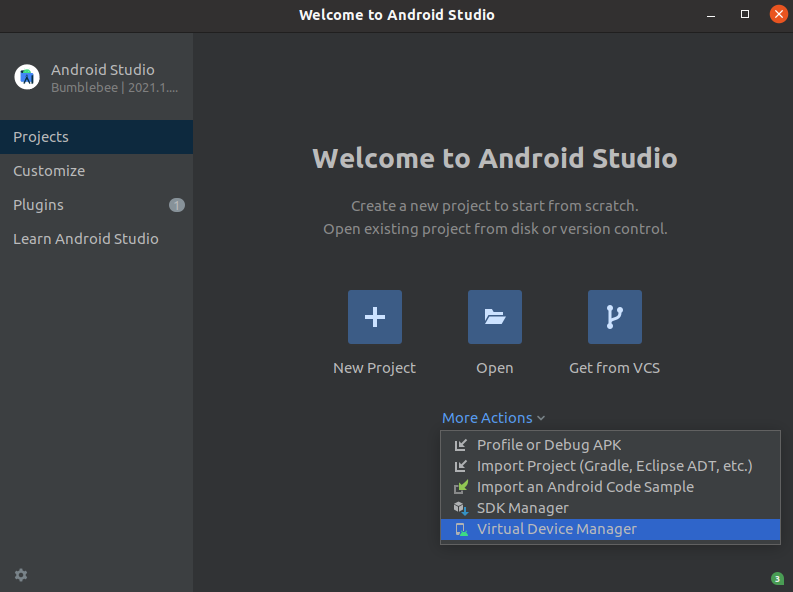Click the New Project text label

pos(374,368)
